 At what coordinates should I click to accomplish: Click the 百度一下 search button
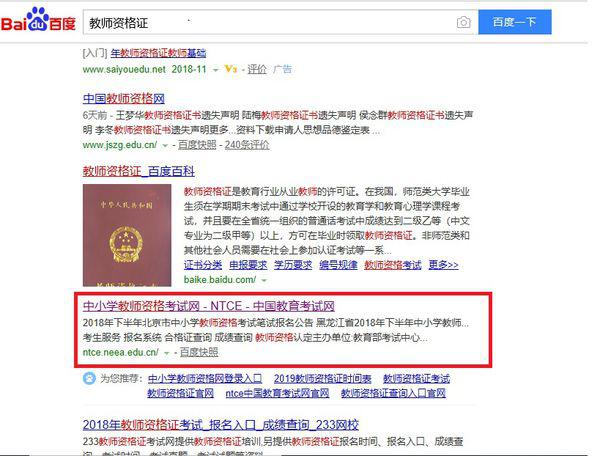pos(515,22)
